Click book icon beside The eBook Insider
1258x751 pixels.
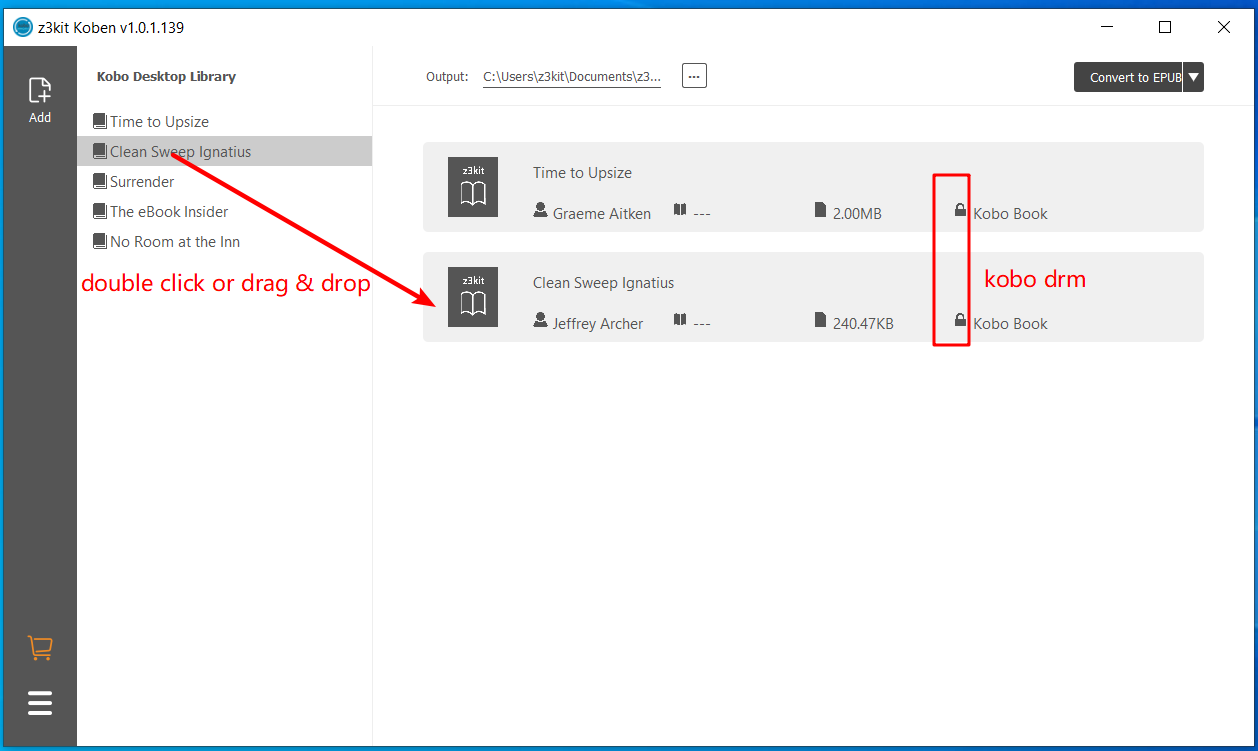(99, 211)
